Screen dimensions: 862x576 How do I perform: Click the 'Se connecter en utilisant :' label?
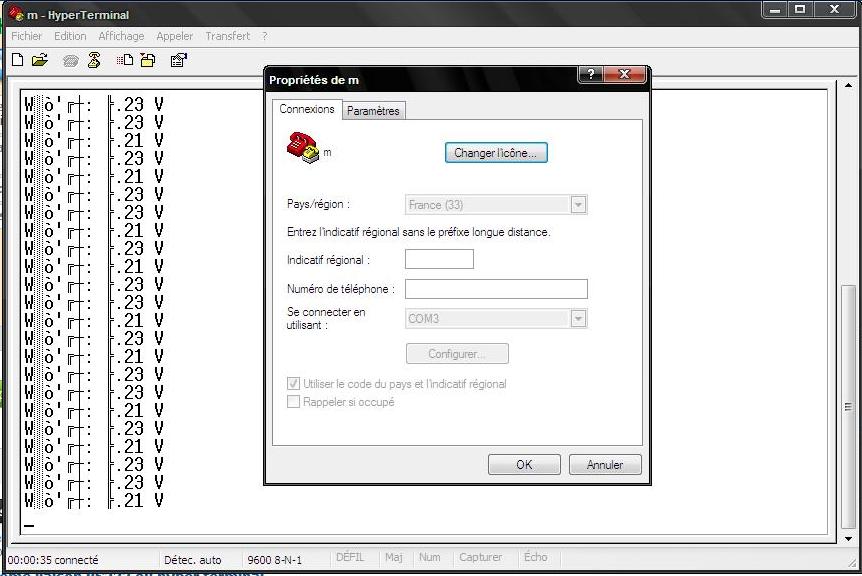tap(325, 318)
